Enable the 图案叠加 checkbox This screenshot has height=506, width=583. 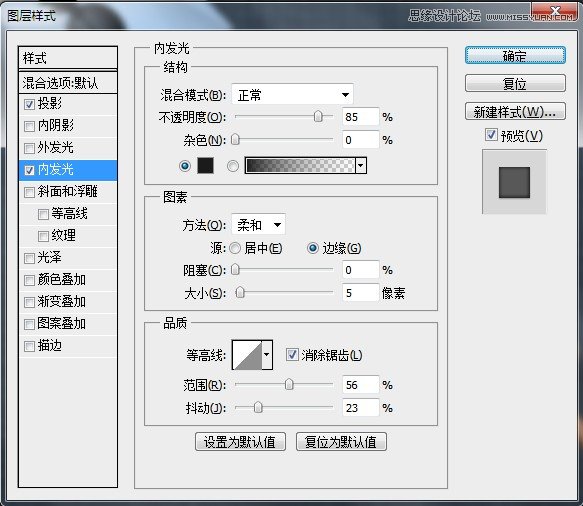pyautogui.click(x=29, y=324)
